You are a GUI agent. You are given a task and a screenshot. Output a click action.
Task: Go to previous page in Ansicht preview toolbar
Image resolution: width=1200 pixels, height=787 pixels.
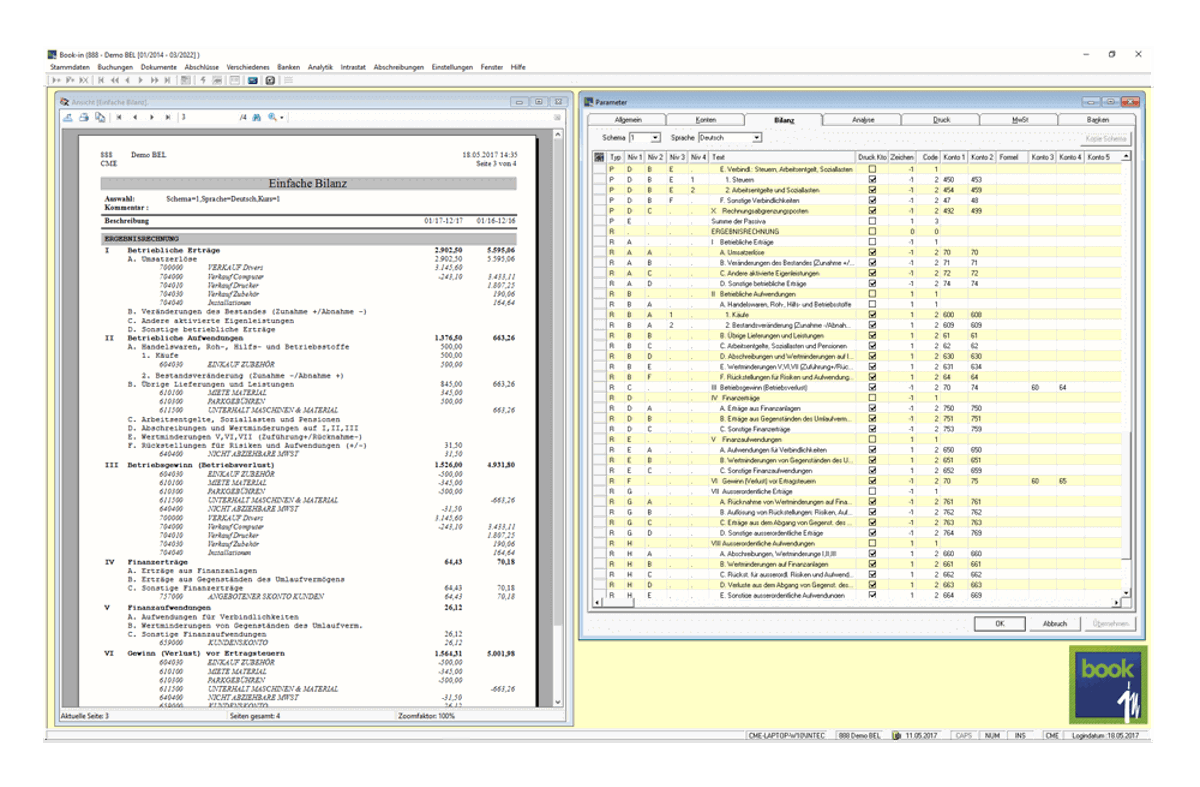coord(135,117)
